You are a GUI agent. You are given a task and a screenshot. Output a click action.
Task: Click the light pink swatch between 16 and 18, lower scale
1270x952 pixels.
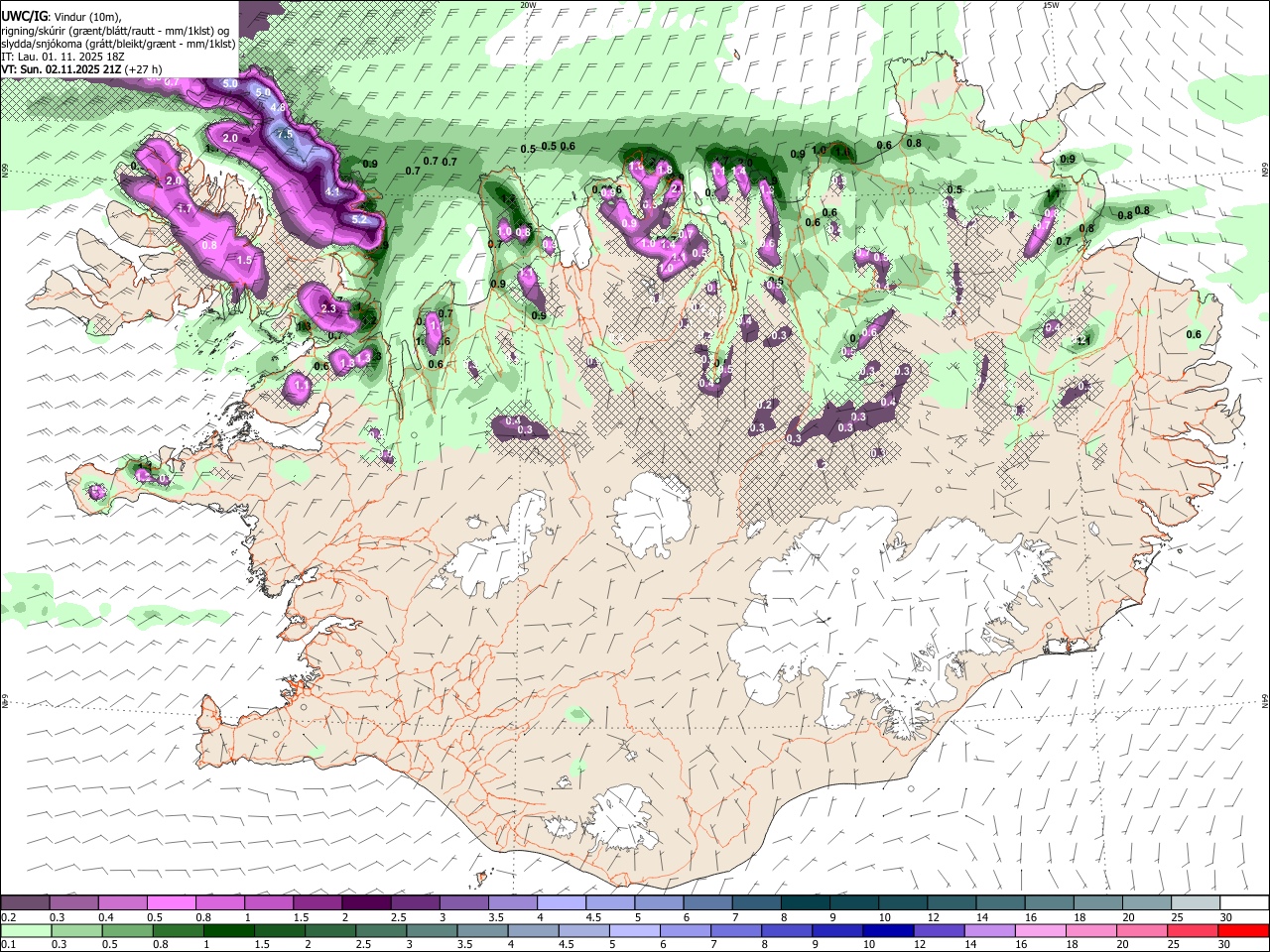[1039, 931]
